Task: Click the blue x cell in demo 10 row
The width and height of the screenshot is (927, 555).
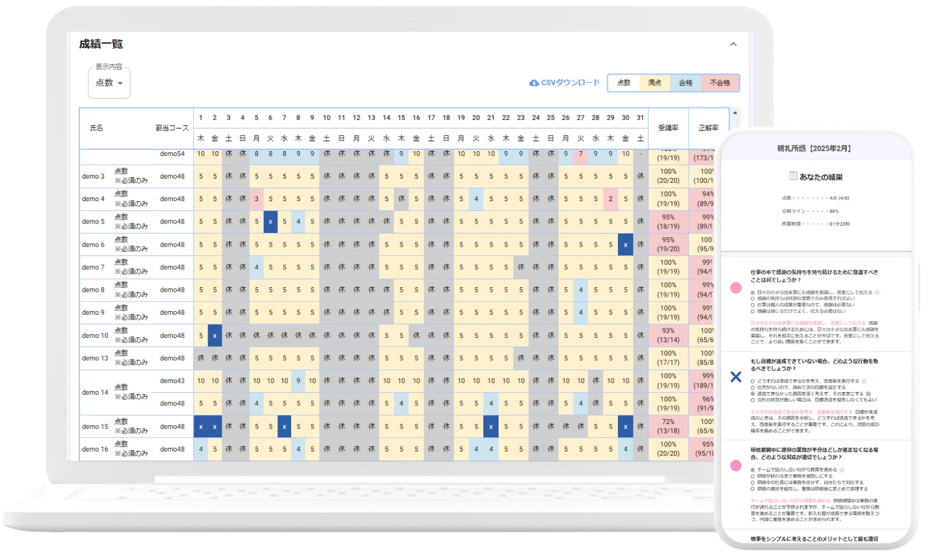Action: pyautogui.click(x=214, y=336)
